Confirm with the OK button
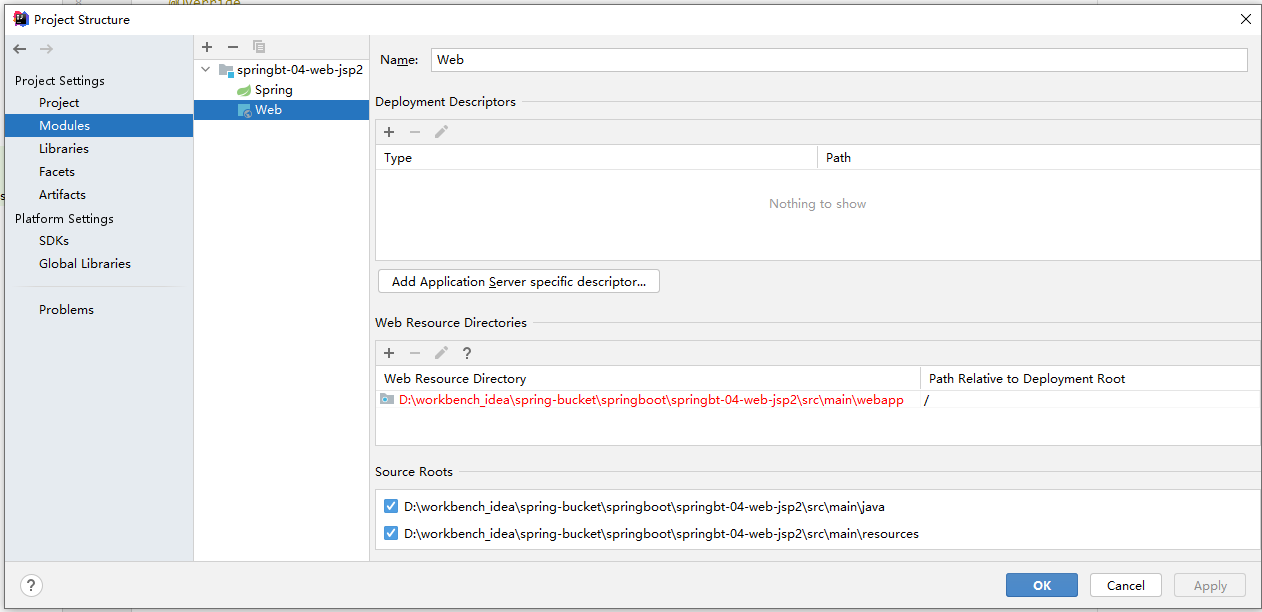The width and height of the screenshot is (1262, 612). click(1042, 586)
